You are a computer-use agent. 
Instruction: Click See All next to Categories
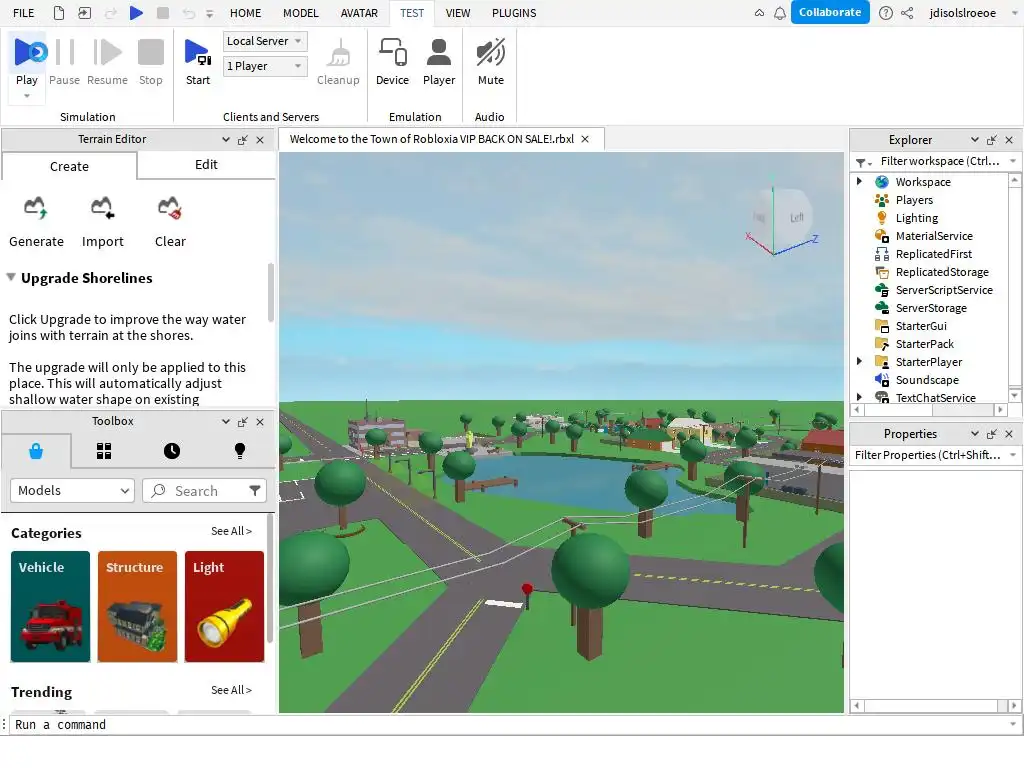pos(231,531)
